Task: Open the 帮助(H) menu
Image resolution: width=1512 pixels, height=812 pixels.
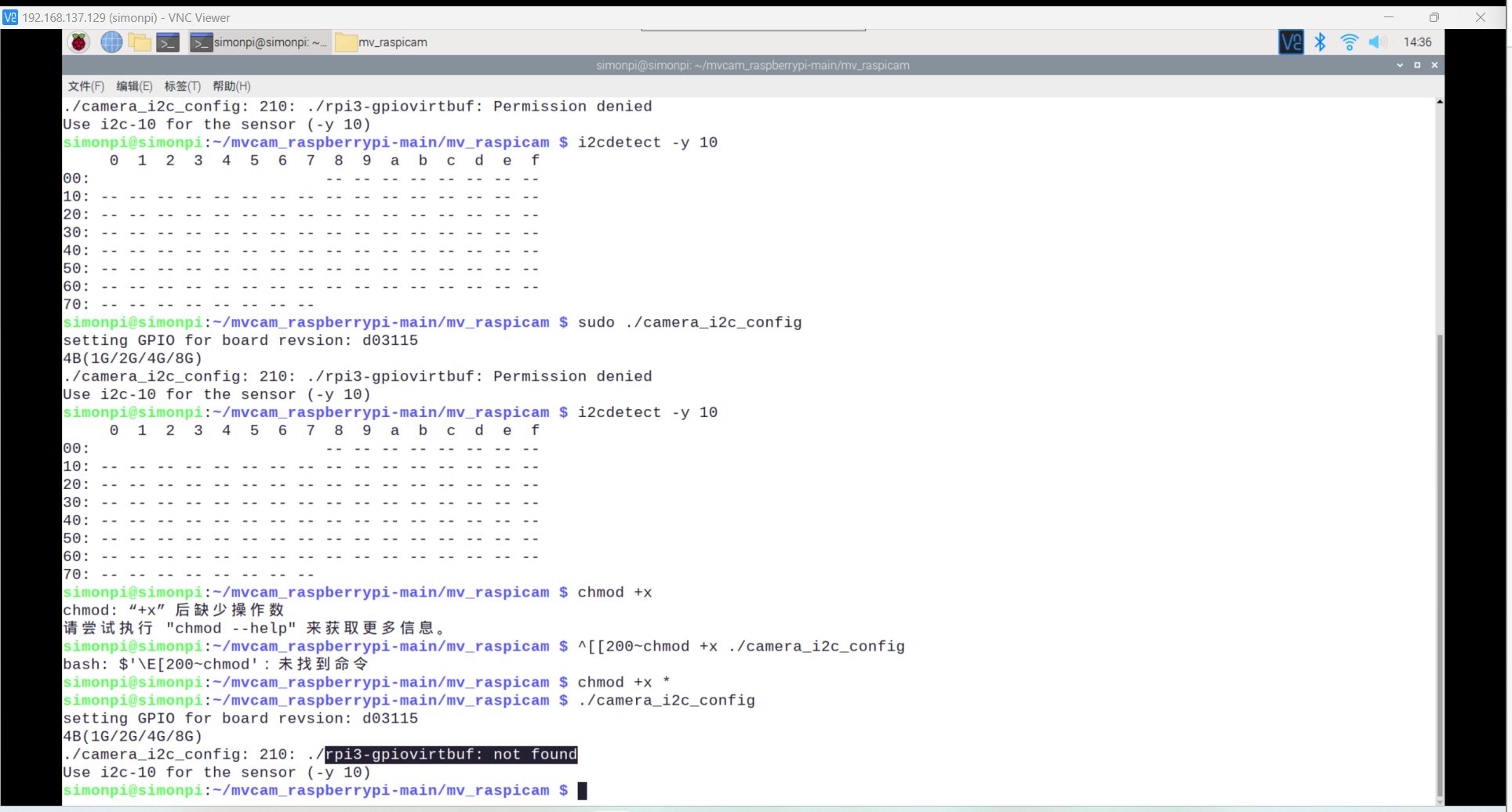Action: tap(231, 86)
